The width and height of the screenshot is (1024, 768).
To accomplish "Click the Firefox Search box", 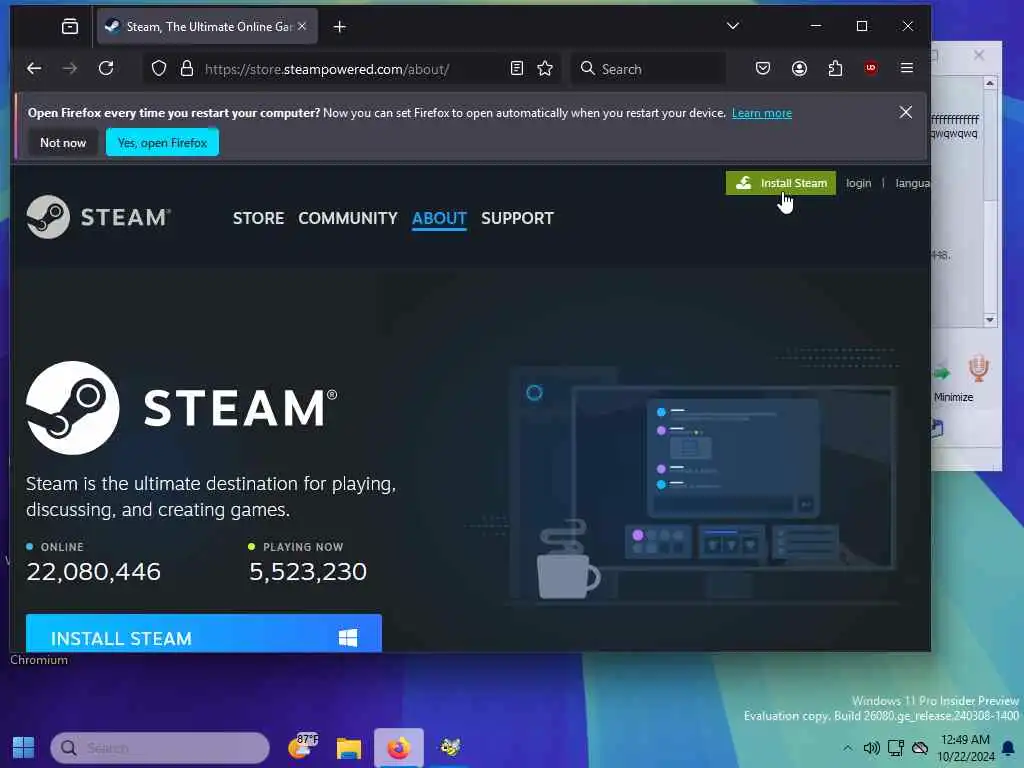I will (x=649, y=69).
